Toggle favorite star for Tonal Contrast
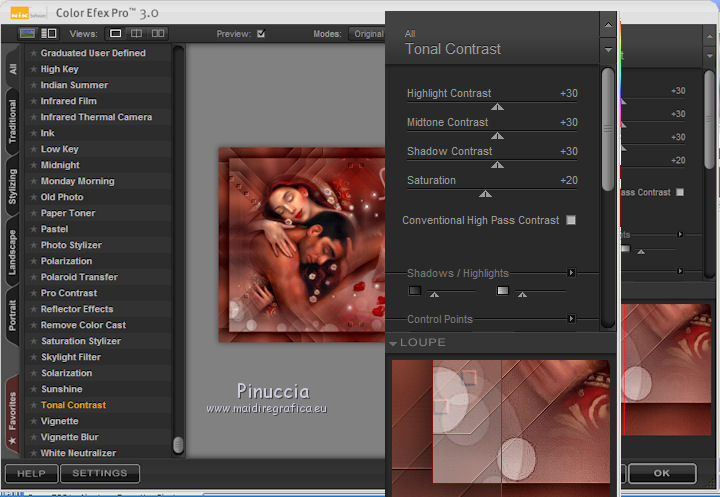 pos(34,405)
